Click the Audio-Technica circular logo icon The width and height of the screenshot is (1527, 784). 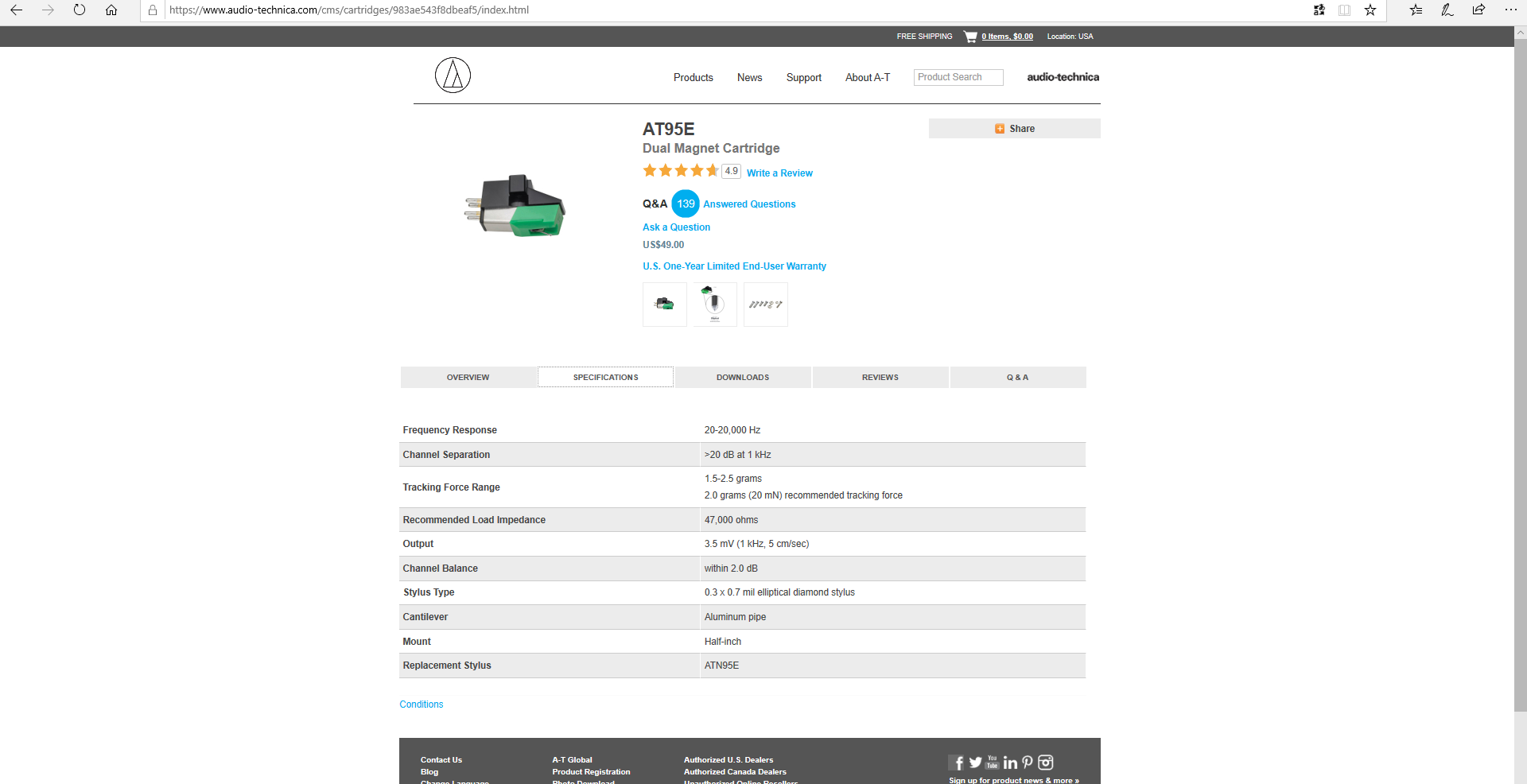[453, 76]
